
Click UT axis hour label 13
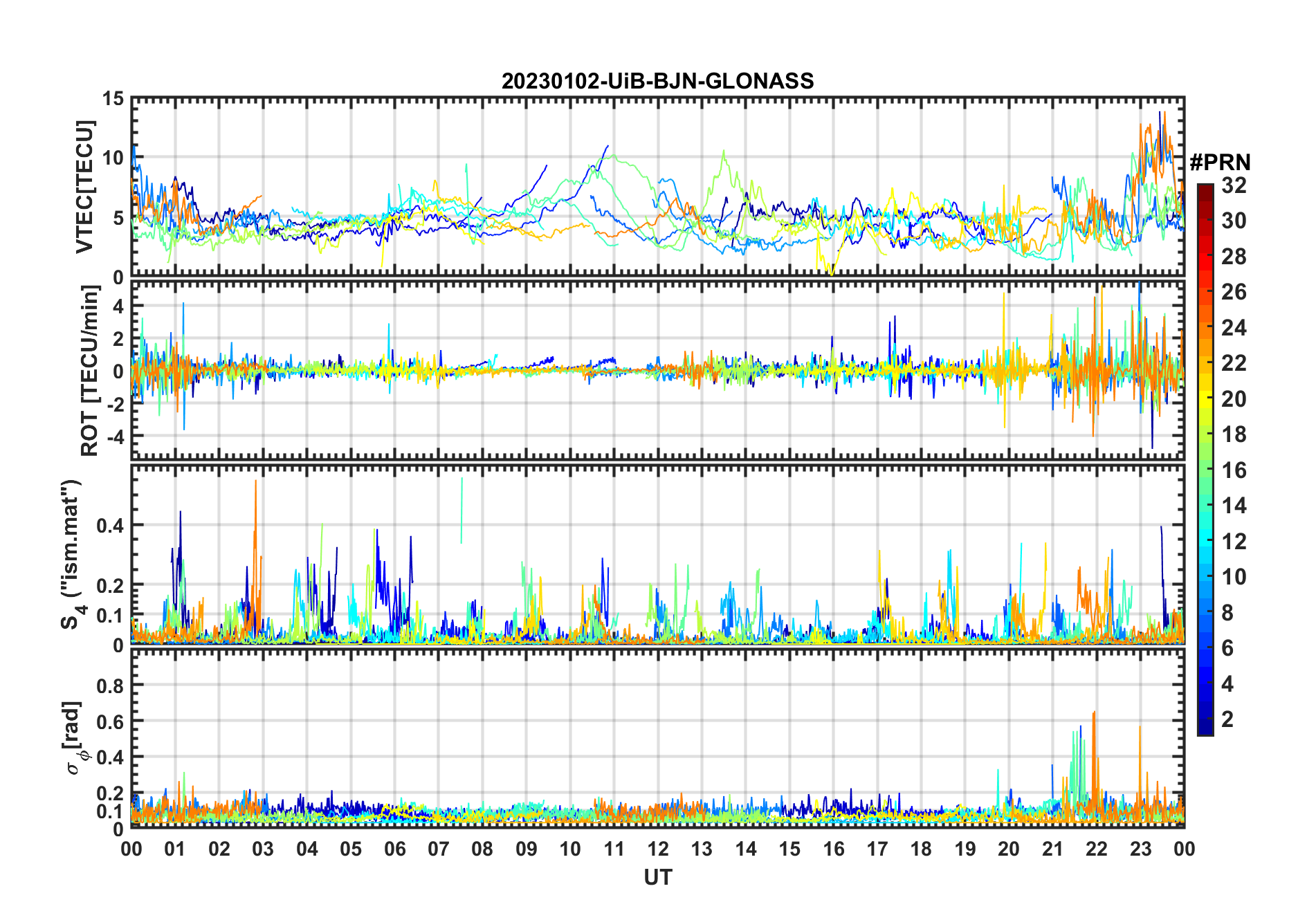point(702,849)
